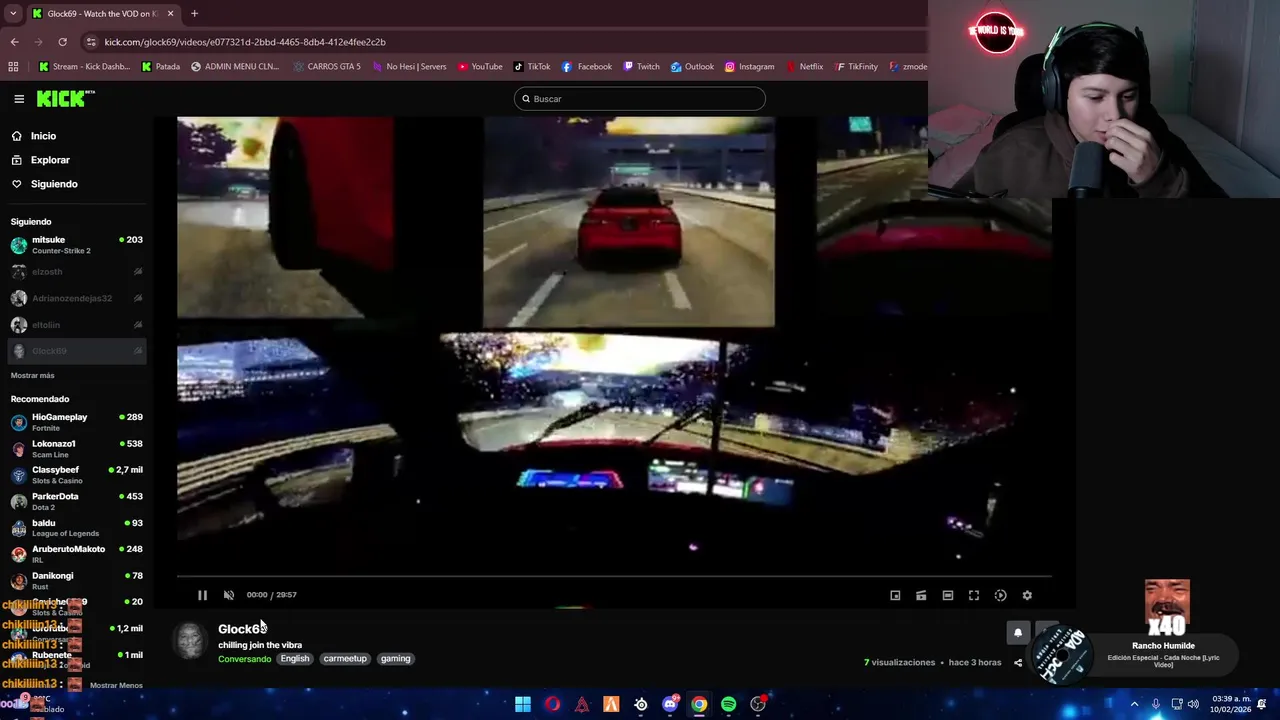1280x720 pixels.
Task: Open Chrome apps grid icon
Action: tap(13, 67)
